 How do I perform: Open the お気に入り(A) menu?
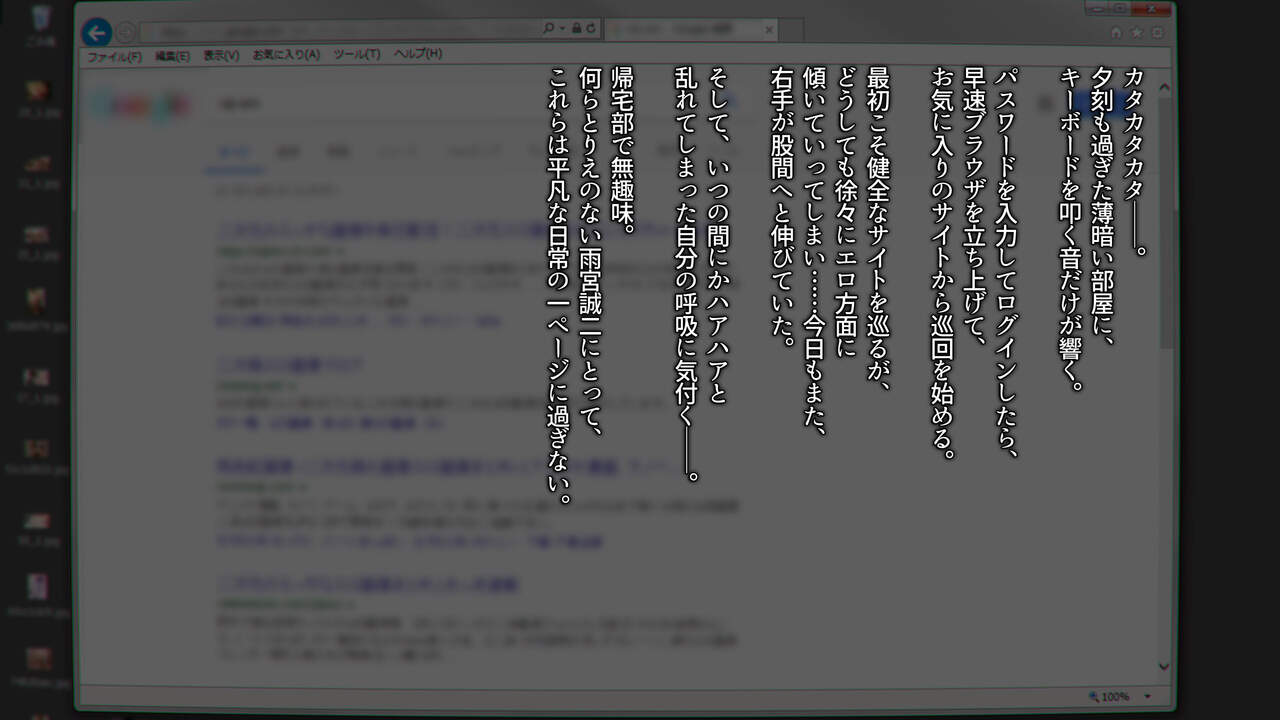pos(286,54)
